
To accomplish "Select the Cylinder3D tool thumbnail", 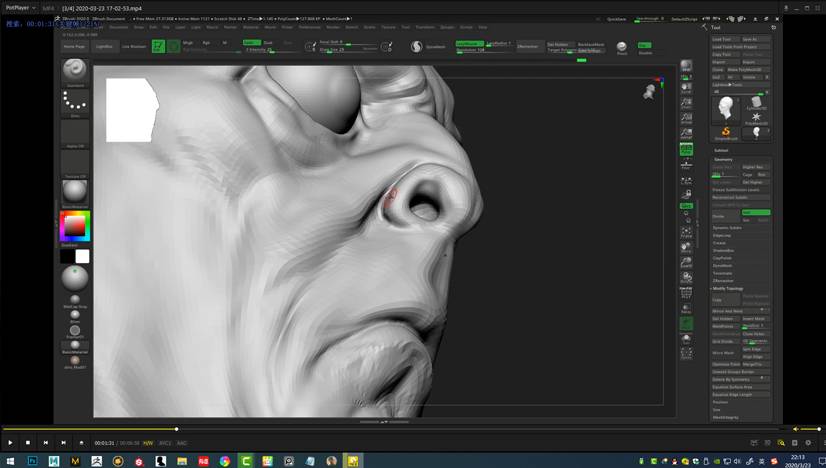I will tap(756, 103).
